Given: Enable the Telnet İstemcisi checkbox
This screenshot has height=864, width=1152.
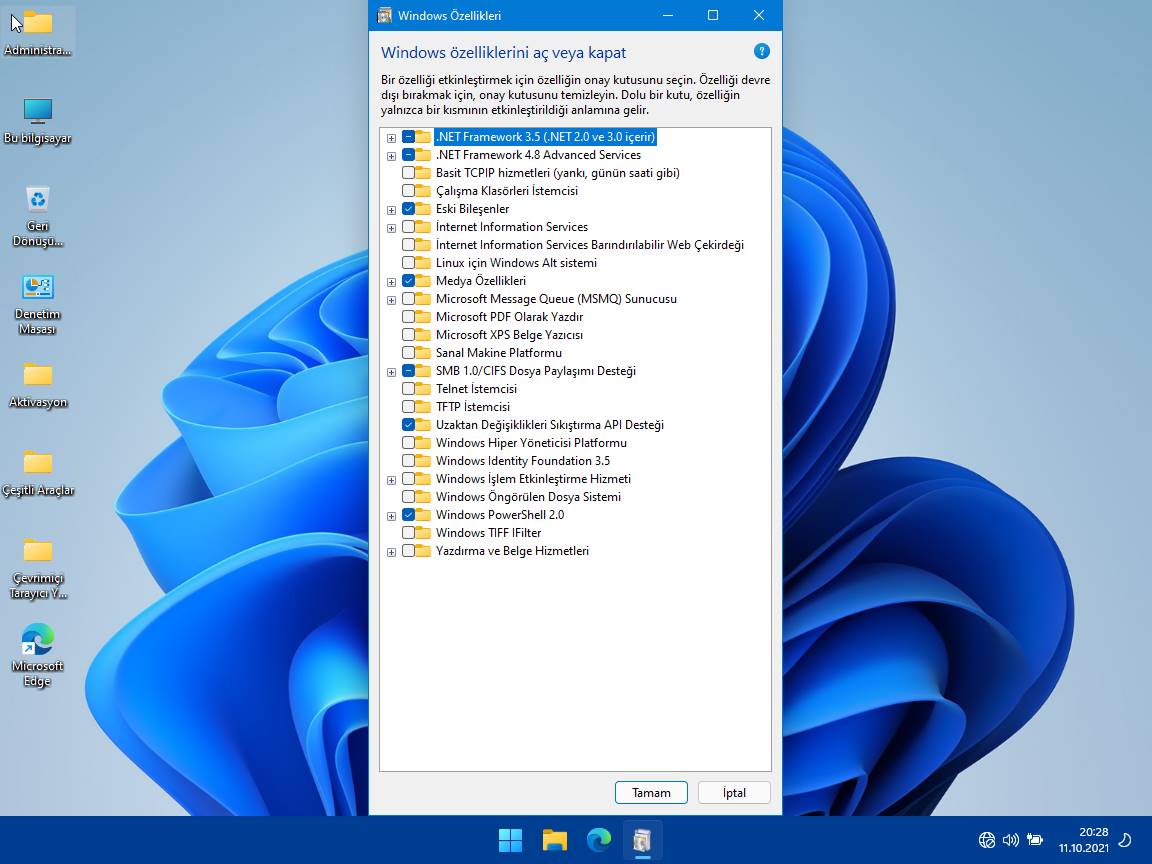Looking at the screenshot, I should (x=409, y=389).
